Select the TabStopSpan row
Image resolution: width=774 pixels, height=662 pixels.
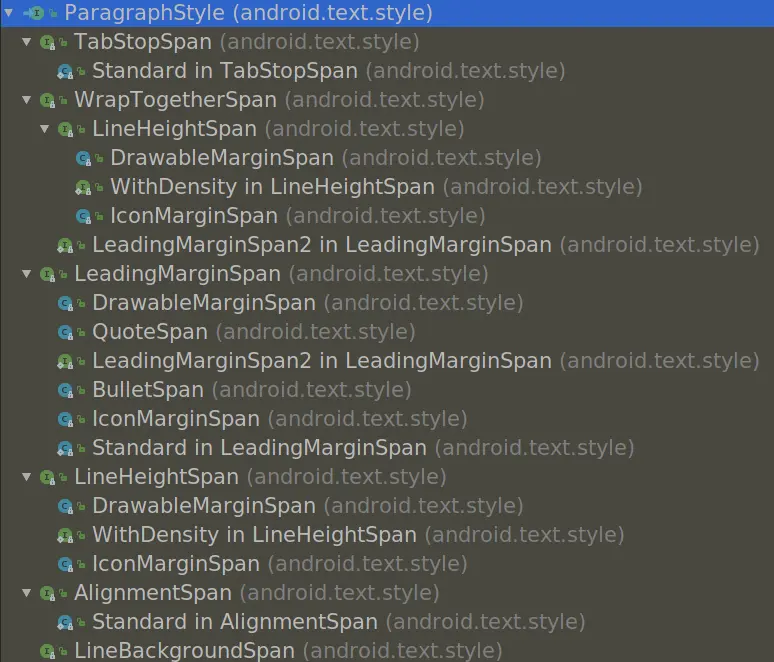pos(387,42)
